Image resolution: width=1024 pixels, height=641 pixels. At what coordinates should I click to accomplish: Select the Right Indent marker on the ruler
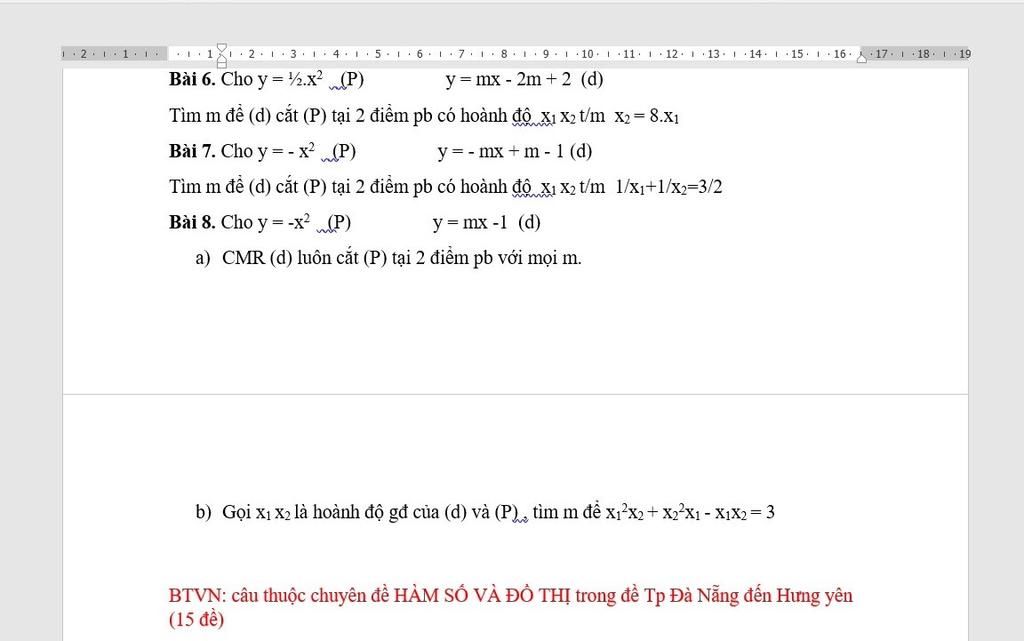point(862,58)
